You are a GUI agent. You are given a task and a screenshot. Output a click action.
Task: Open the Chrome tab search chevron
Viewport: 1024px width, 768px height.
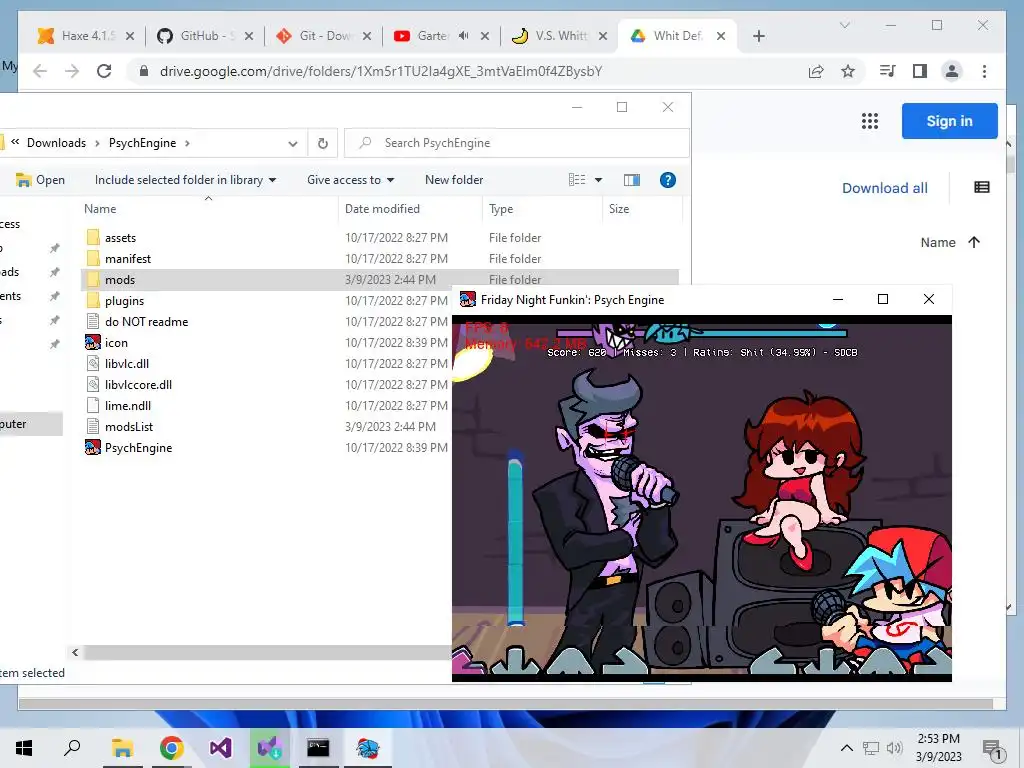[844, 25]
